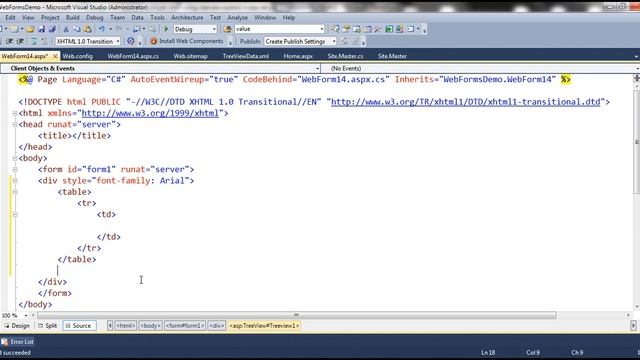Click the validation target settings icon
640x360 pixels.
(x=131, y=41)
